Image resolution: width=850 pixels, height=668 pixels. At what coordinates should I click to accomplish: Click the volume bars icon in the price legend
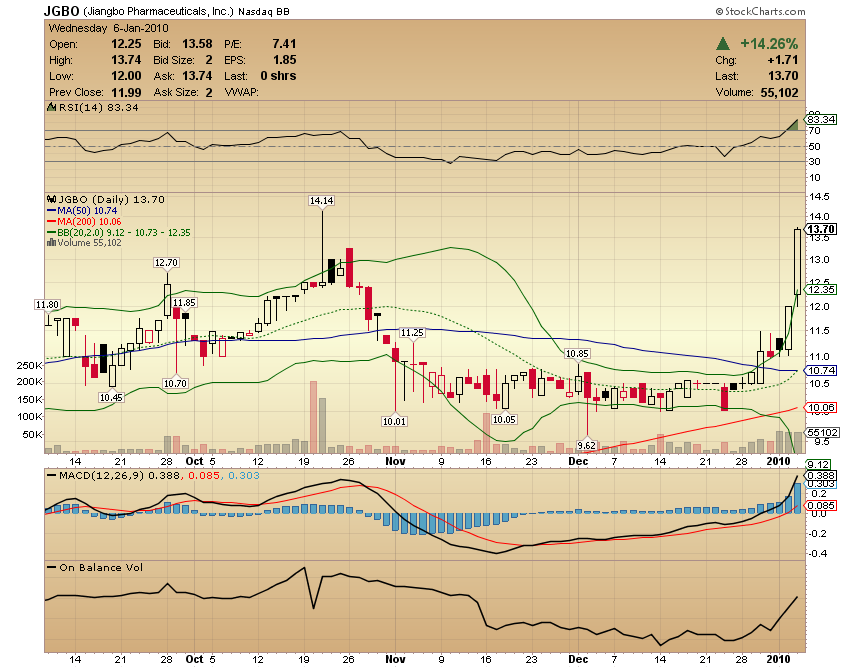click(52, 242)
